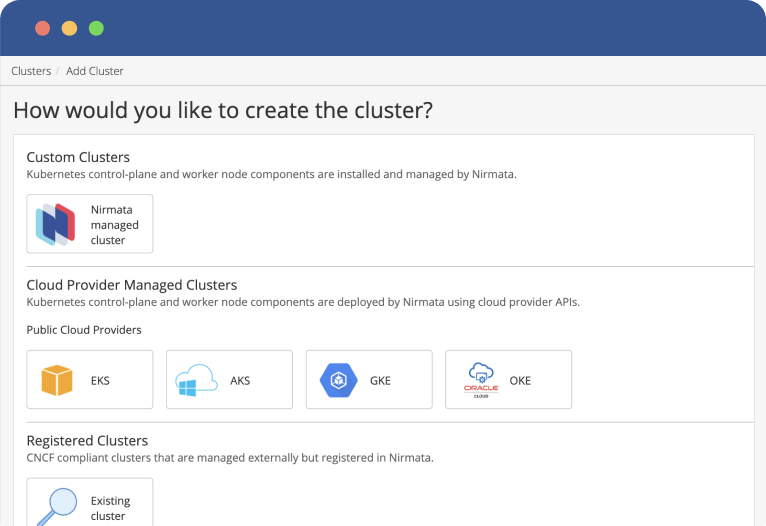Click the red window close dot
Screen dimensions: 766x526
(x=43, y=28)
